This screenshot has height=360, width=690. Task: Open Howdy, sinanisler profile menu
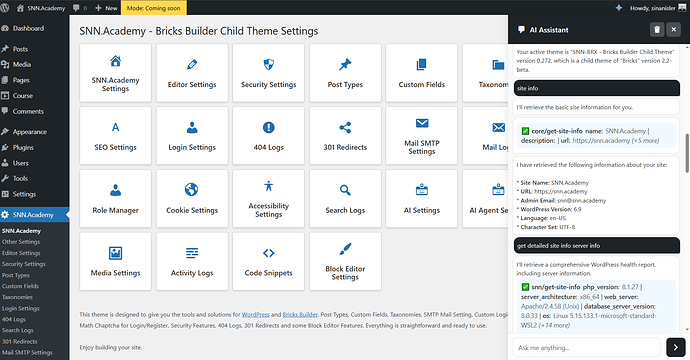[x=657, y=8]
